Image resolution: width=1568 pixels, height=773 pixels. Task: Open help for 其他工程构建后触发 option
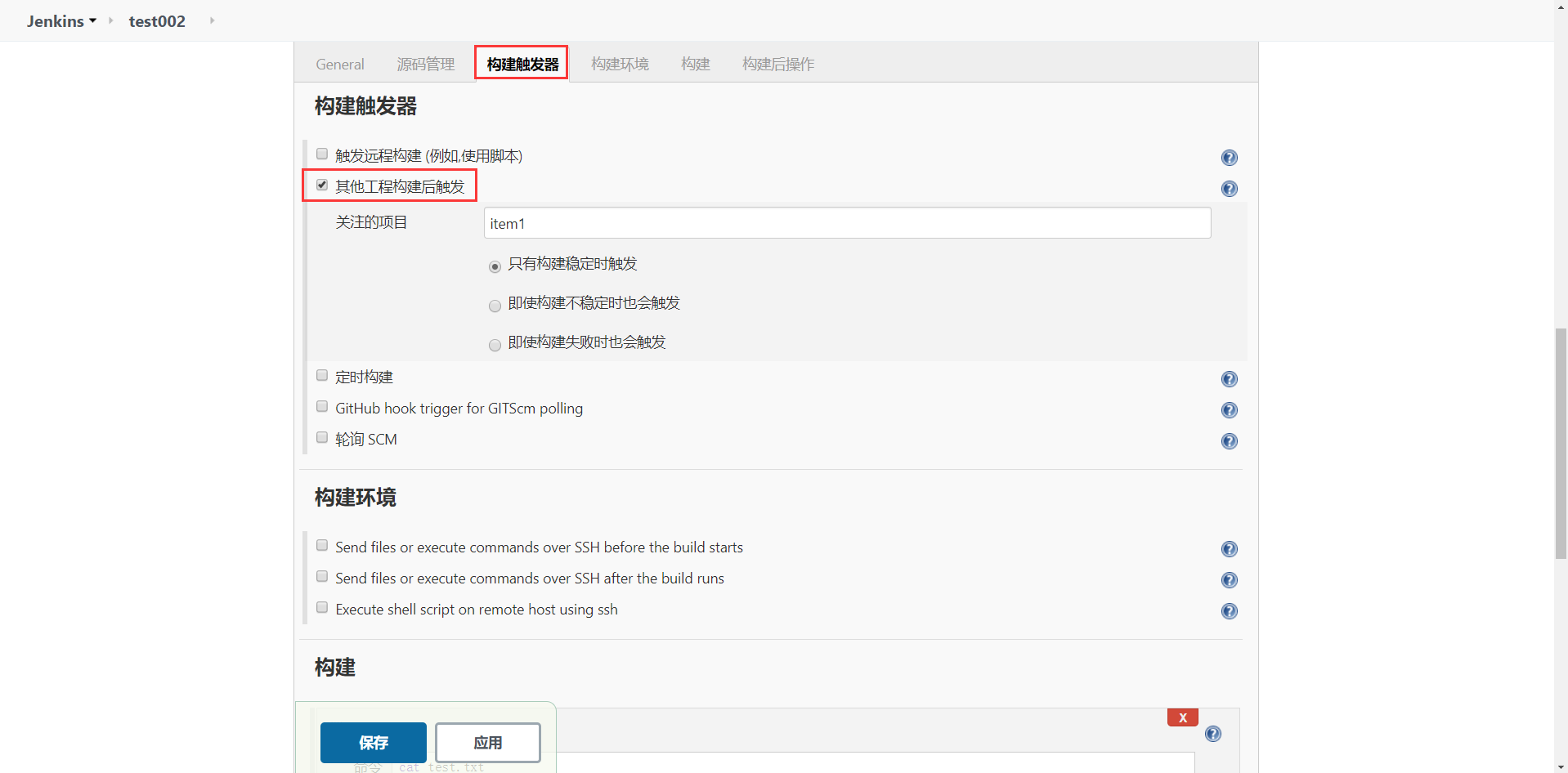[1229, 189]
